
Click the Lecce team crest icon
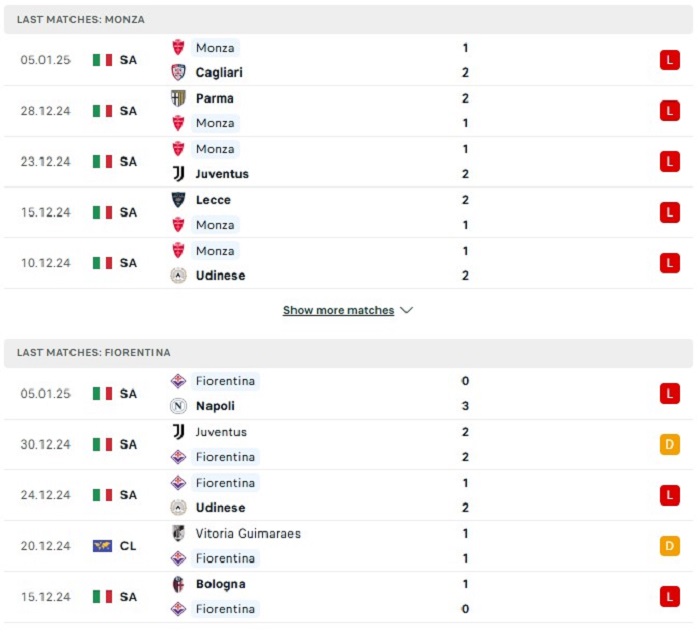[178, 200]
